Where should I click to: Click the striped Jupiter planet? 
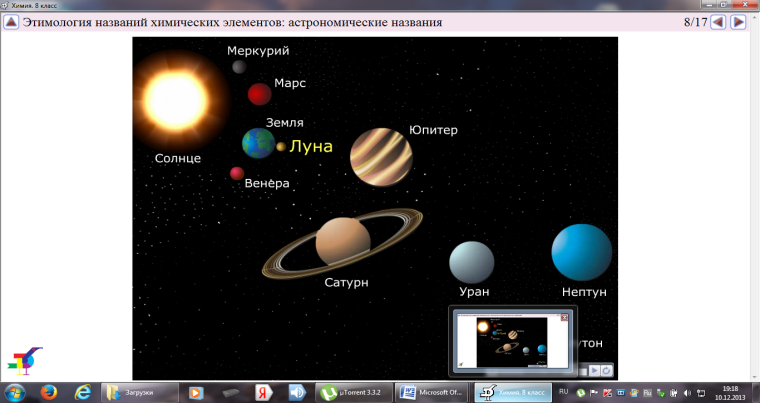click(381, 157)
